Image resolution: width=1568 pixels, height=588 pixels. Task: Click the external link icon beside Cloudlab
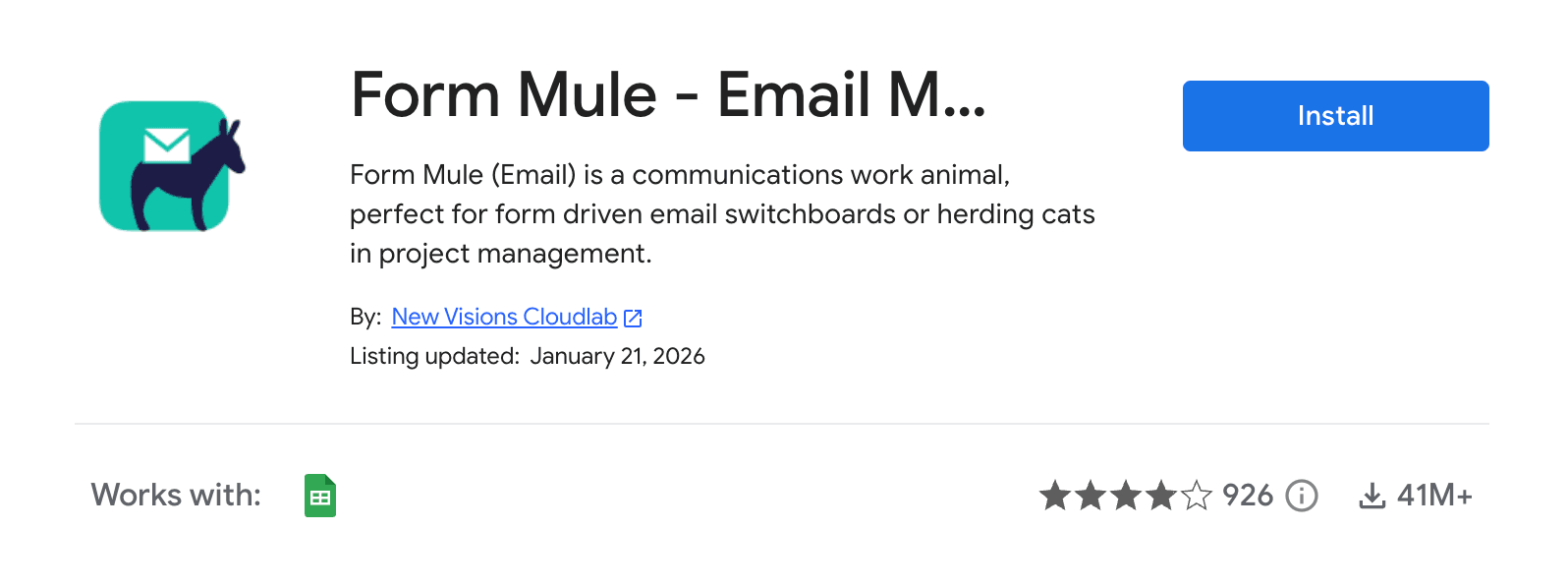coord(634,318)
